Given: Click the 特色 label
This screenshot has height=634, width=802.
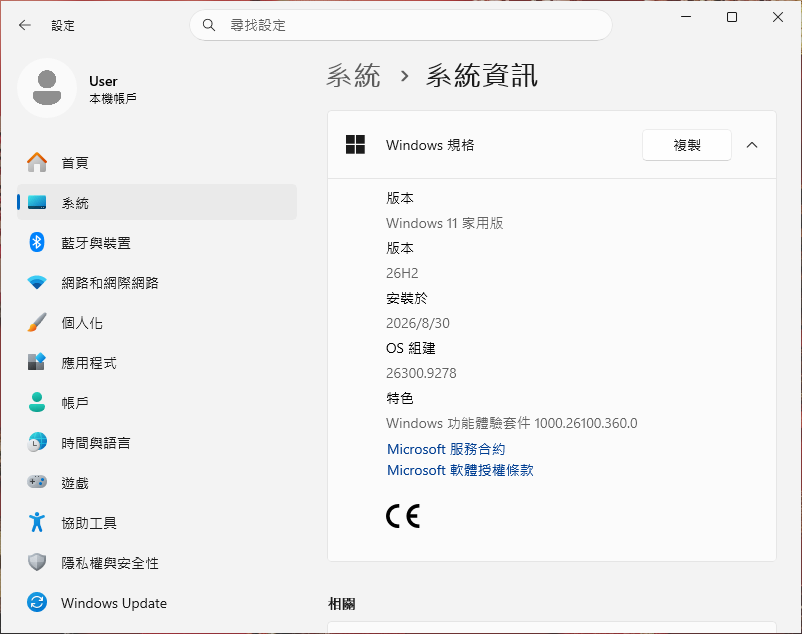Looking at the screenshot, I should coord(400,398).
